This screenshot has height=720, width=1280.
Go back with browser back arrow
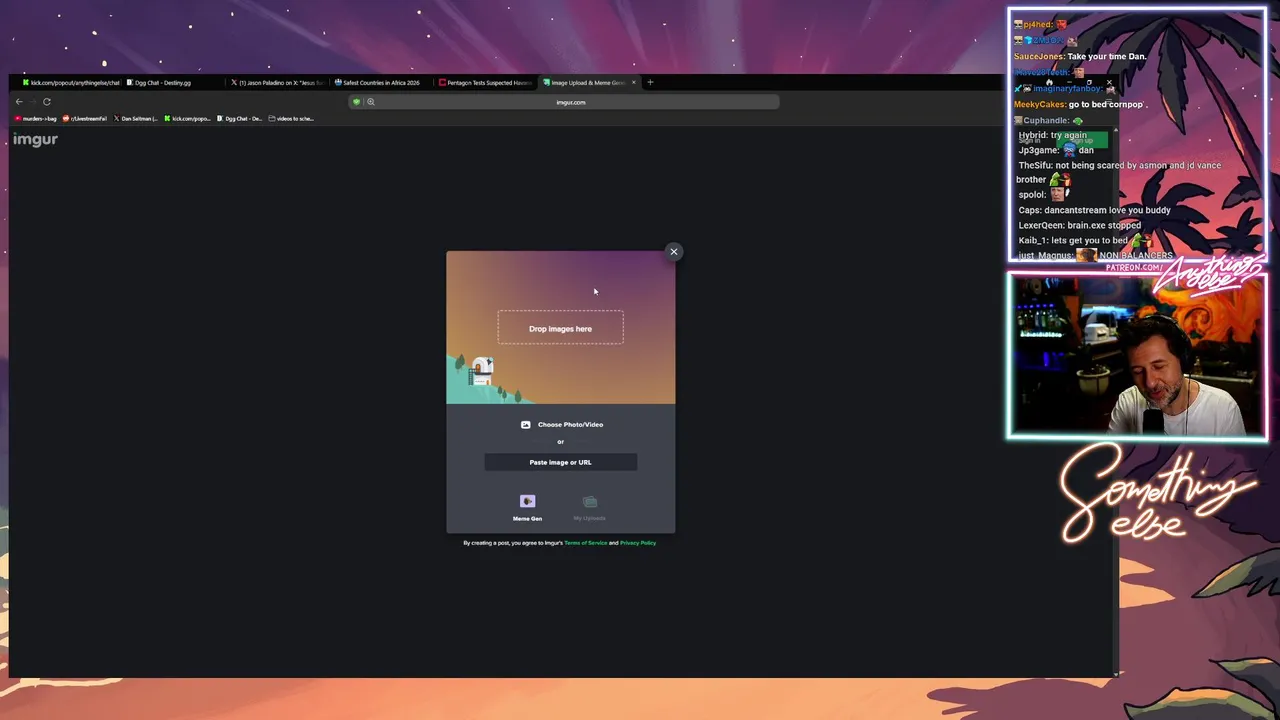click(19, 102)
